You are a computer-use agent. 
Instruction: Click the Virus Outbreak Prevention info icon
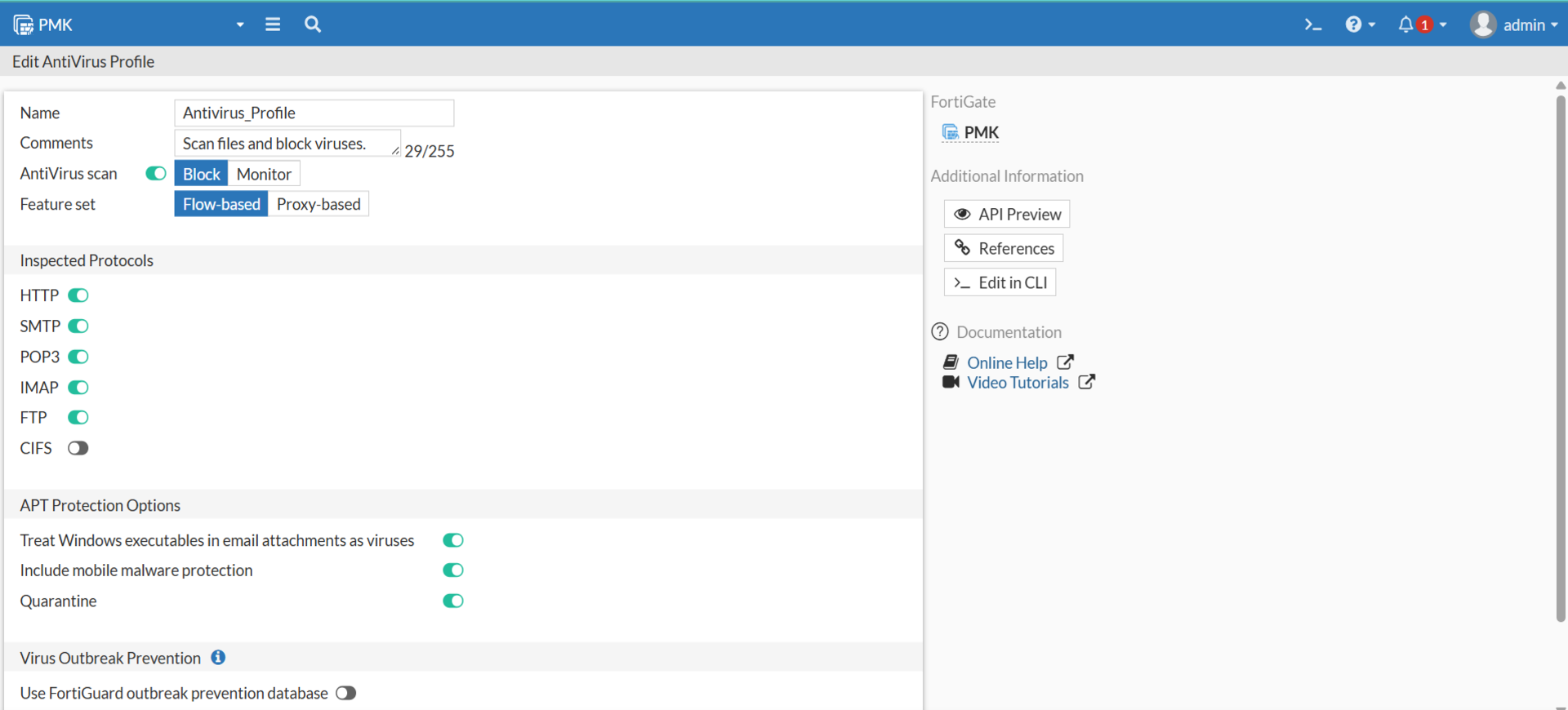(x=218, y=658)
